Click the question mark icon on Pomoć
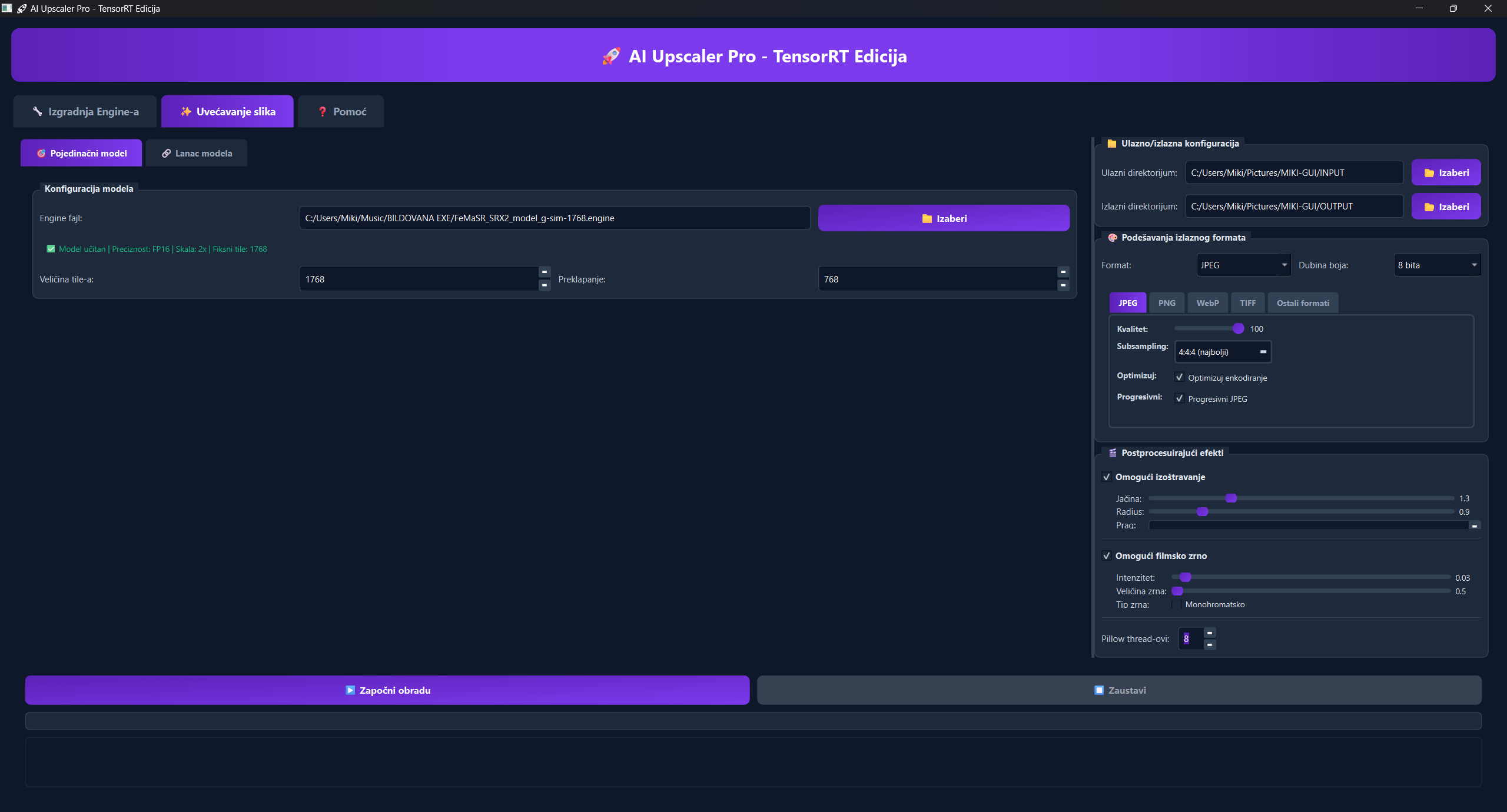1507x812 pixels. click(x=323, y=111)
